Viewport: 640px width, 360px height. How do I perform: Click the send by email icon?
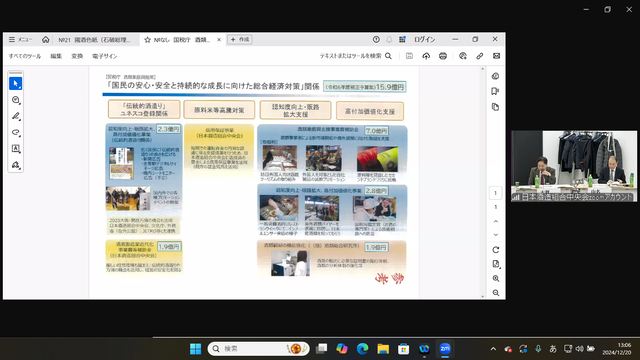pos(496,56)
